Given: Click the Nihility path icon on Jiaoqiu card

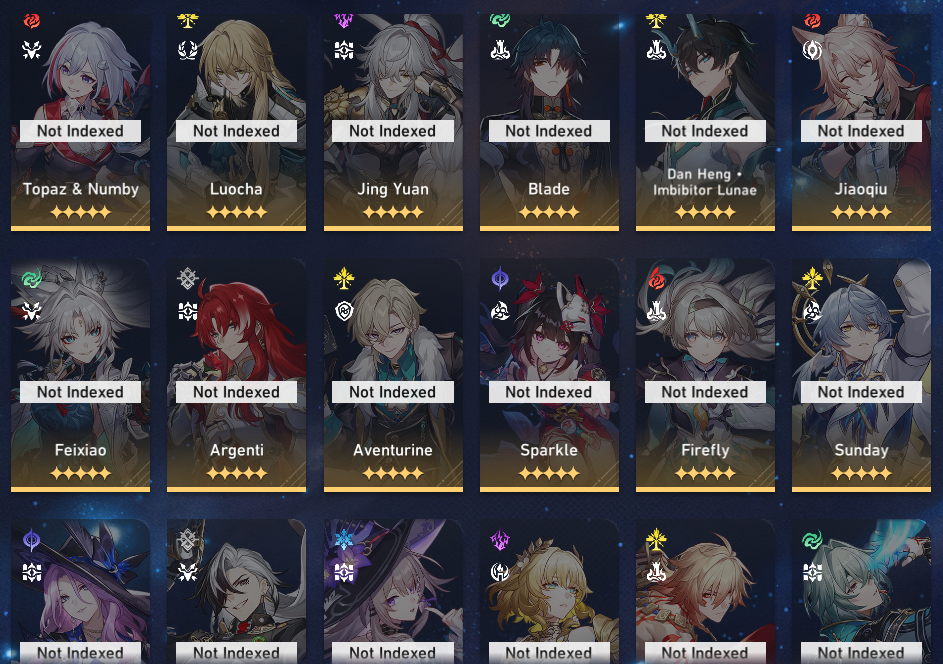Looking at the screenshot, I should tap(812, 50).
